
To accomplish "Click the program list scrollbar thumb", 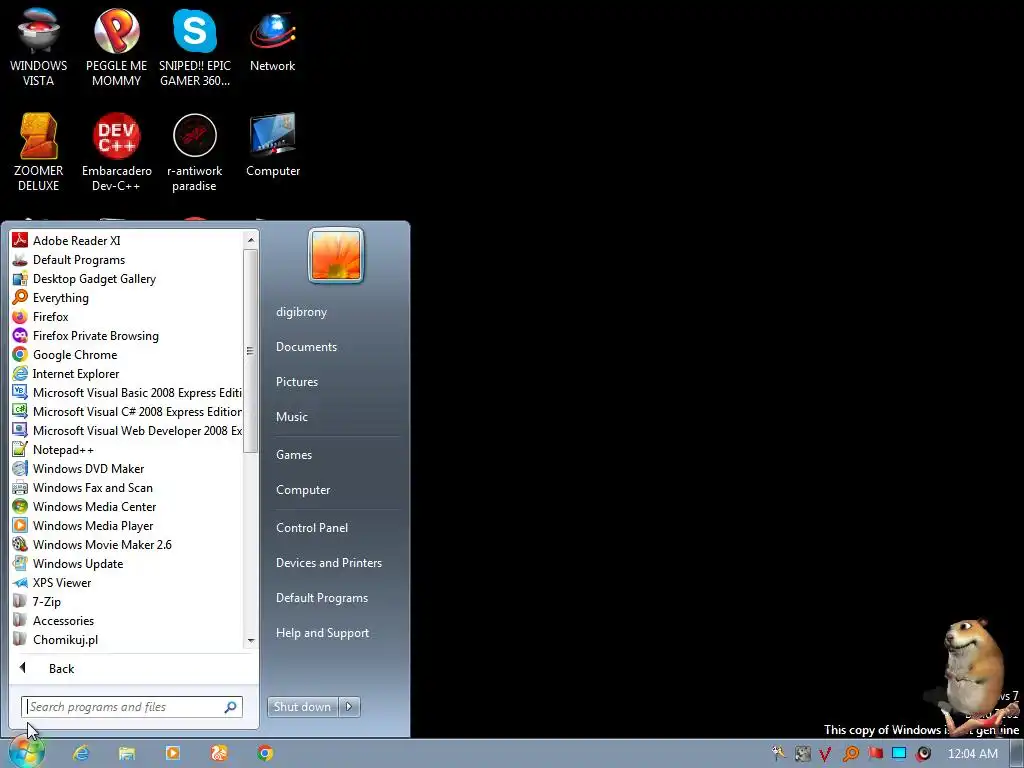I will [250, 351].
